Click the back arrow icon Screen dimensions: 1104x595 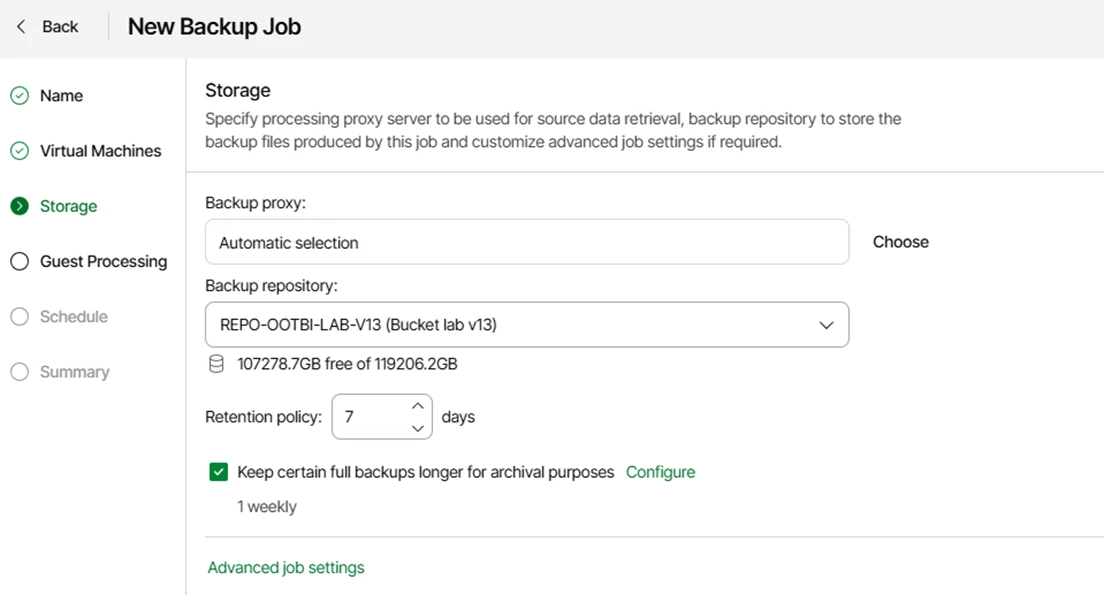pos(21,27)
